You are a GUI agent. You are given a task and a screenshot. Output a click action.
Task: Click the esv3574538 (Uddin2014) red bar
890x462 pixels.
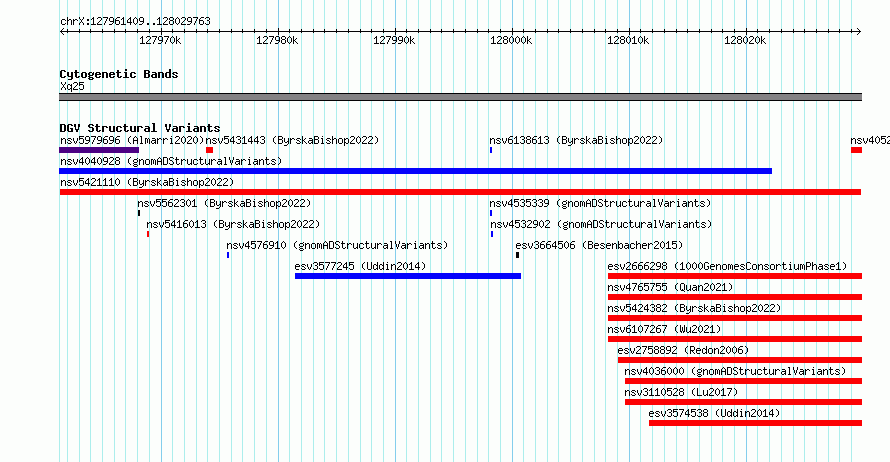pyautogui.click(x=755, y=423)
